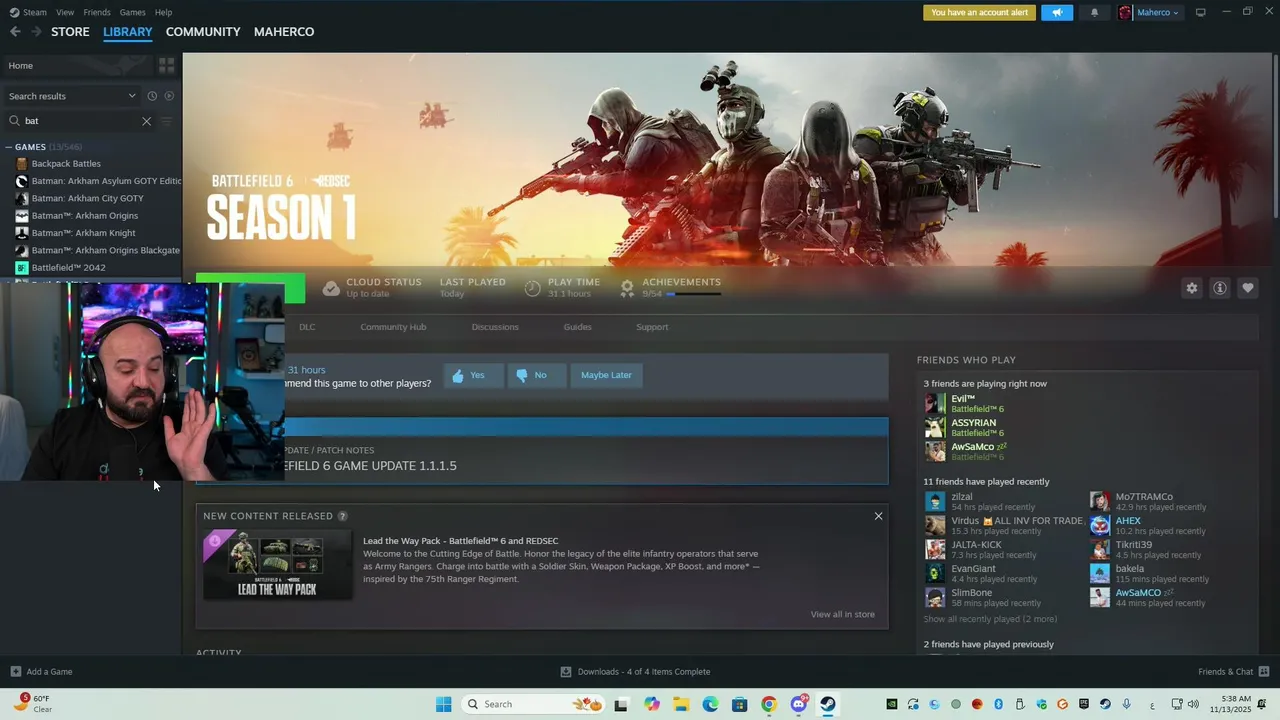Open advanced filter options icon
Viewport: 1280px width, 720px height.
[x=167, y=121]
